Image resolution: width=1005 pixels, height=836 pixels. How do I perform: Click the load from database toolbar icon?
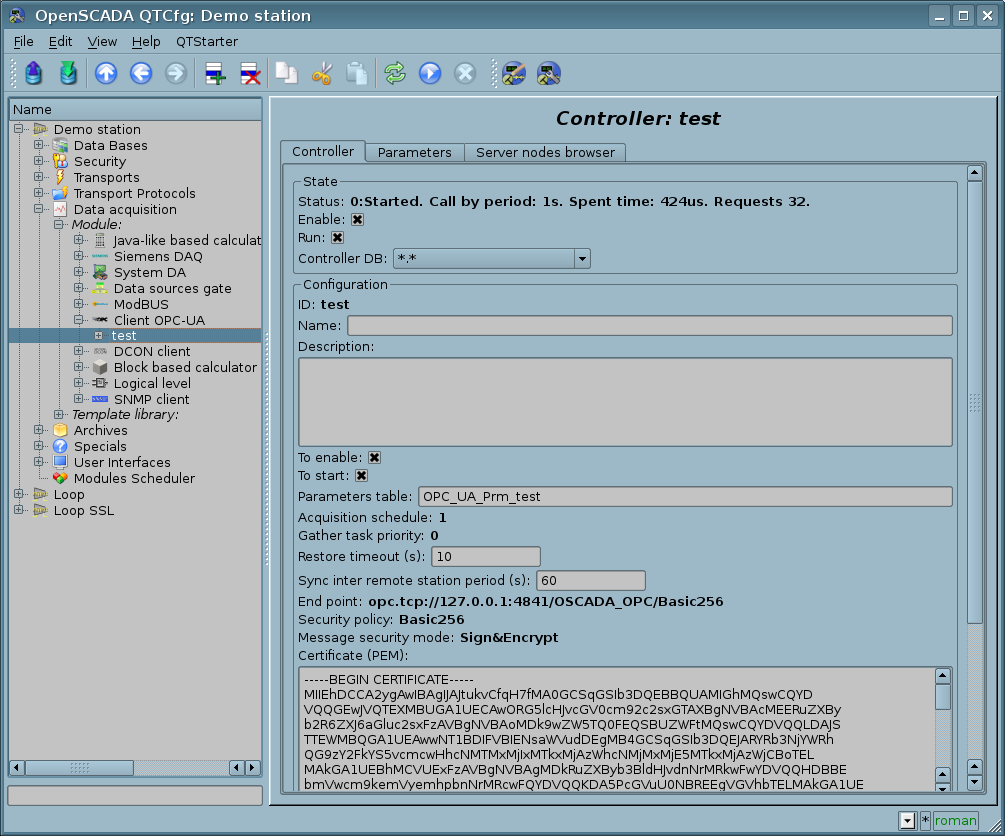(x=34, y=73)
